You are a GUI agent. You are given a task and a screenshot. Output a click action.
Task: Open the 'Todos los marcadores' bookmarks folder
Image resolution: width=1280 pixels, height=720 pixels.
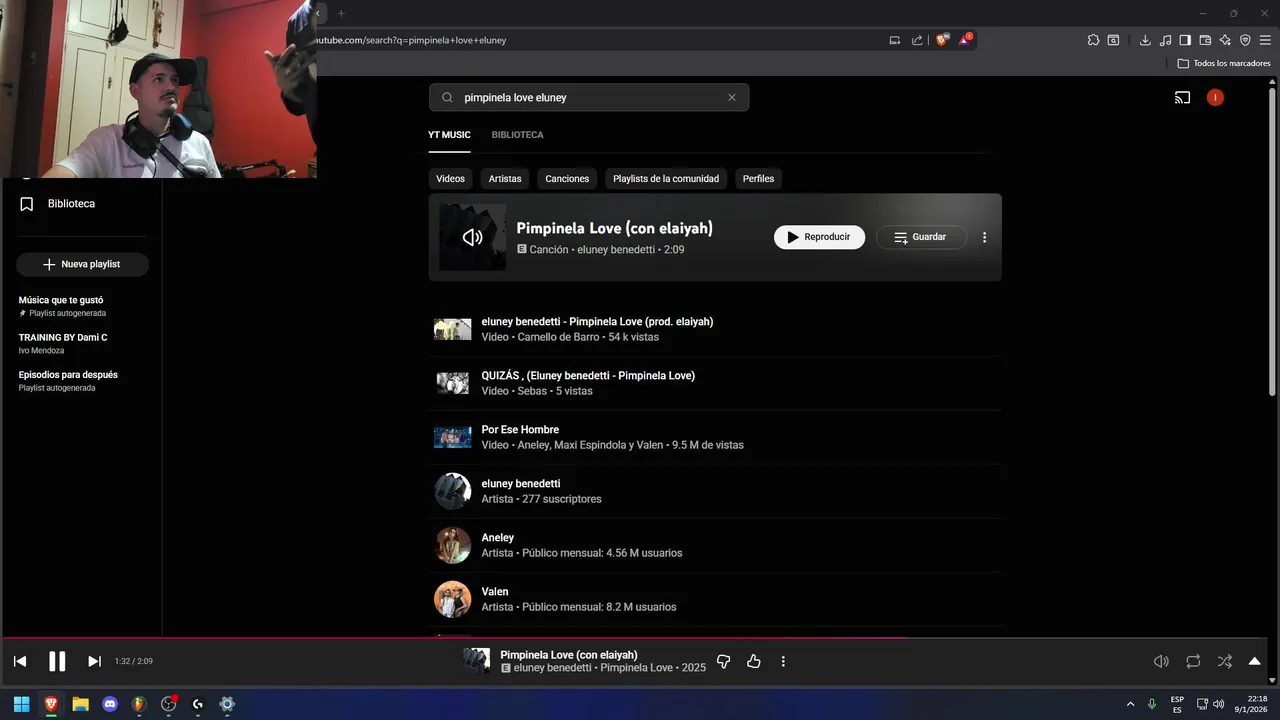(1224, 63)
